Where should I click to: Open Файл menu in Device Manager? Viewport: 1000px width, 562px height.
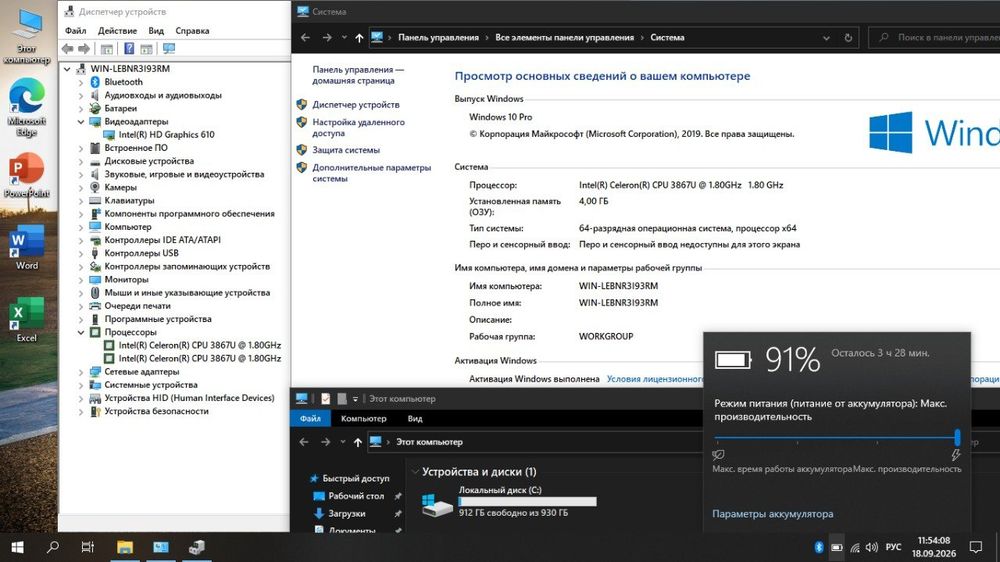75,31
